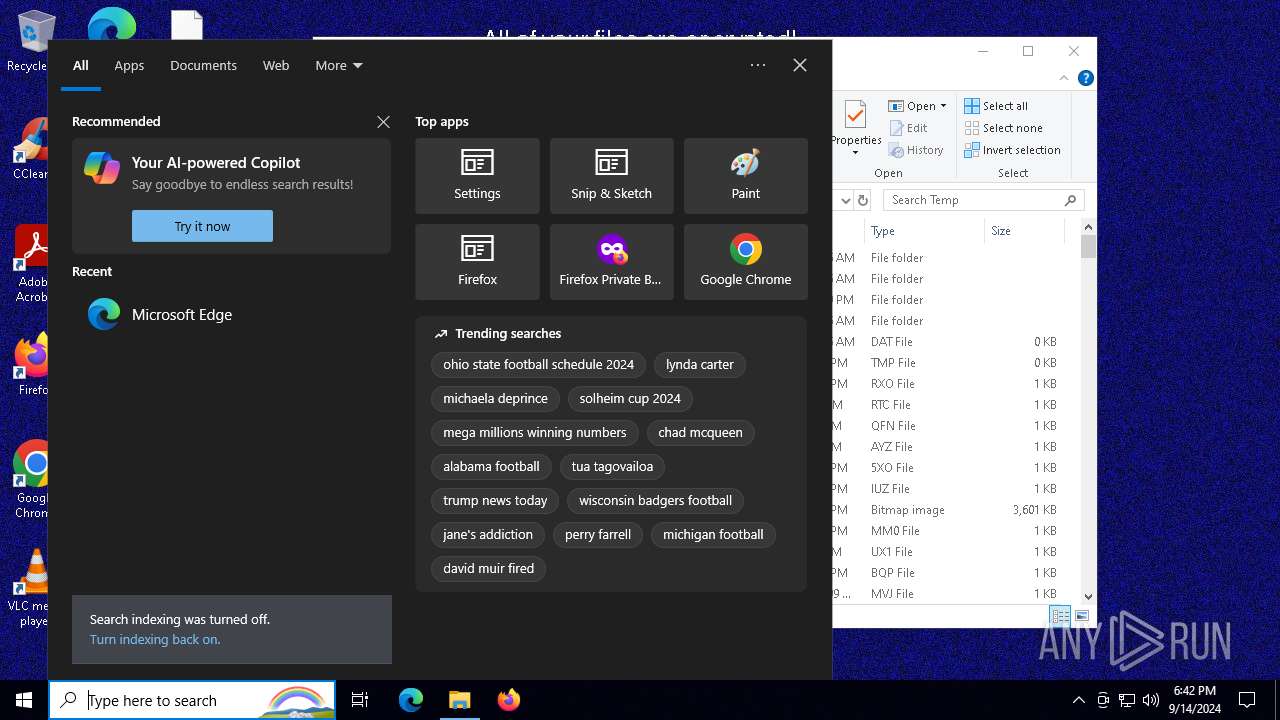Click the taskbar search box

(192, 700)
